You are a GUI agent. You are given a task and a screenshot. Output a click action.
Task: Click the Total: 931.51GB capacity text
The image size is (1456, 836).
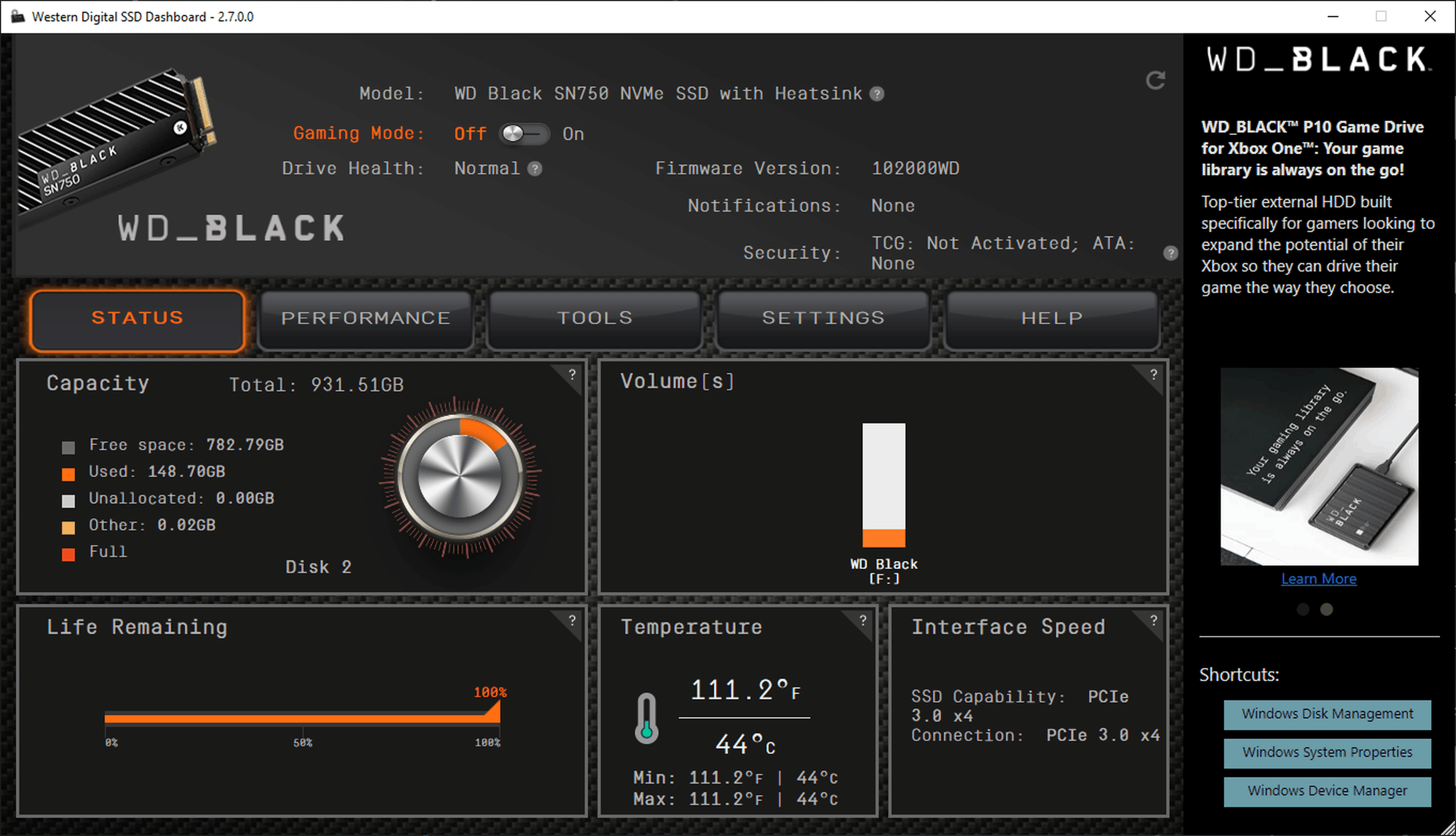coord(317,385)
